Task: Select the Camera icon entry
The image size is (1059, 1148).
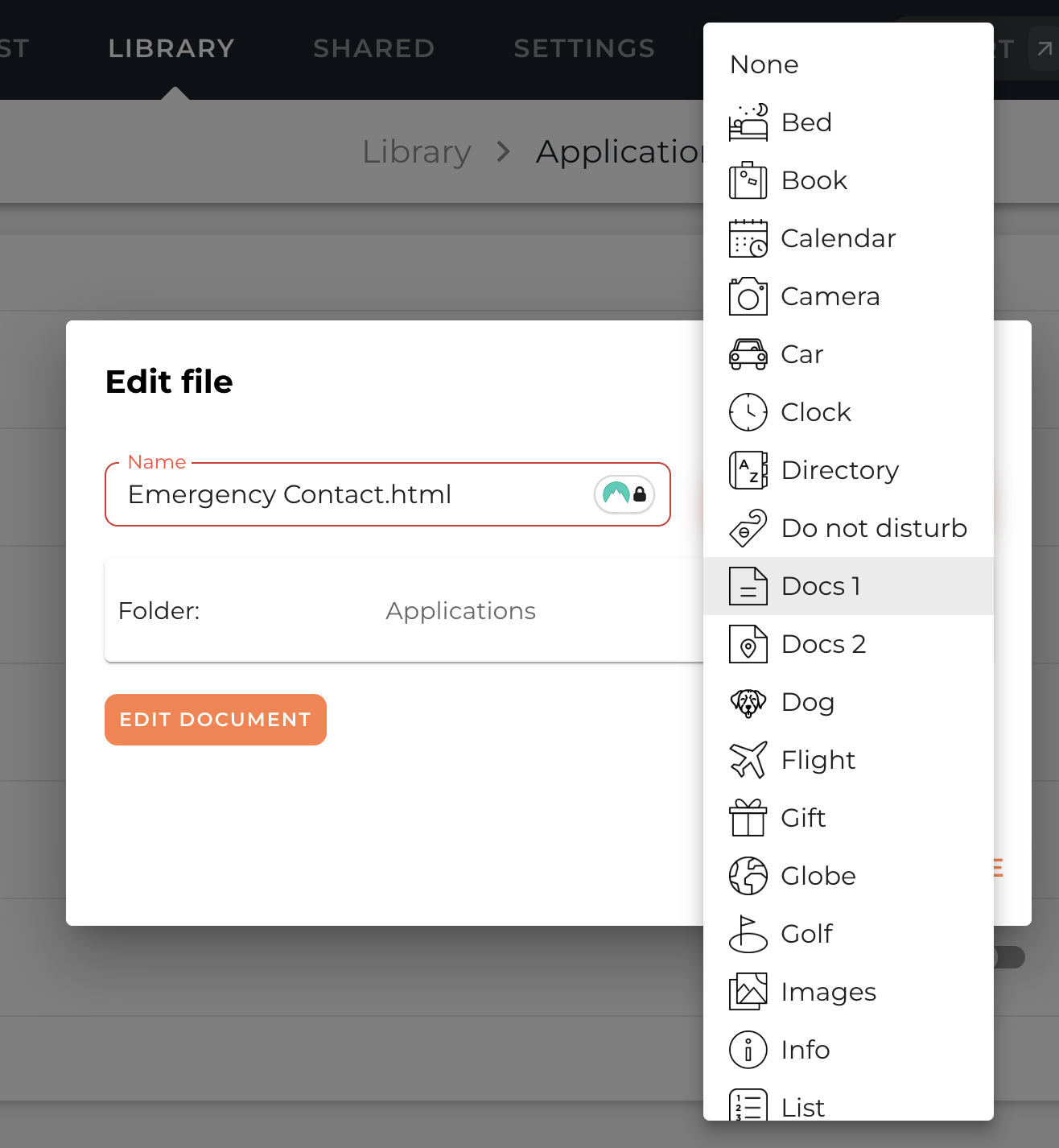Action: [830, 296]
